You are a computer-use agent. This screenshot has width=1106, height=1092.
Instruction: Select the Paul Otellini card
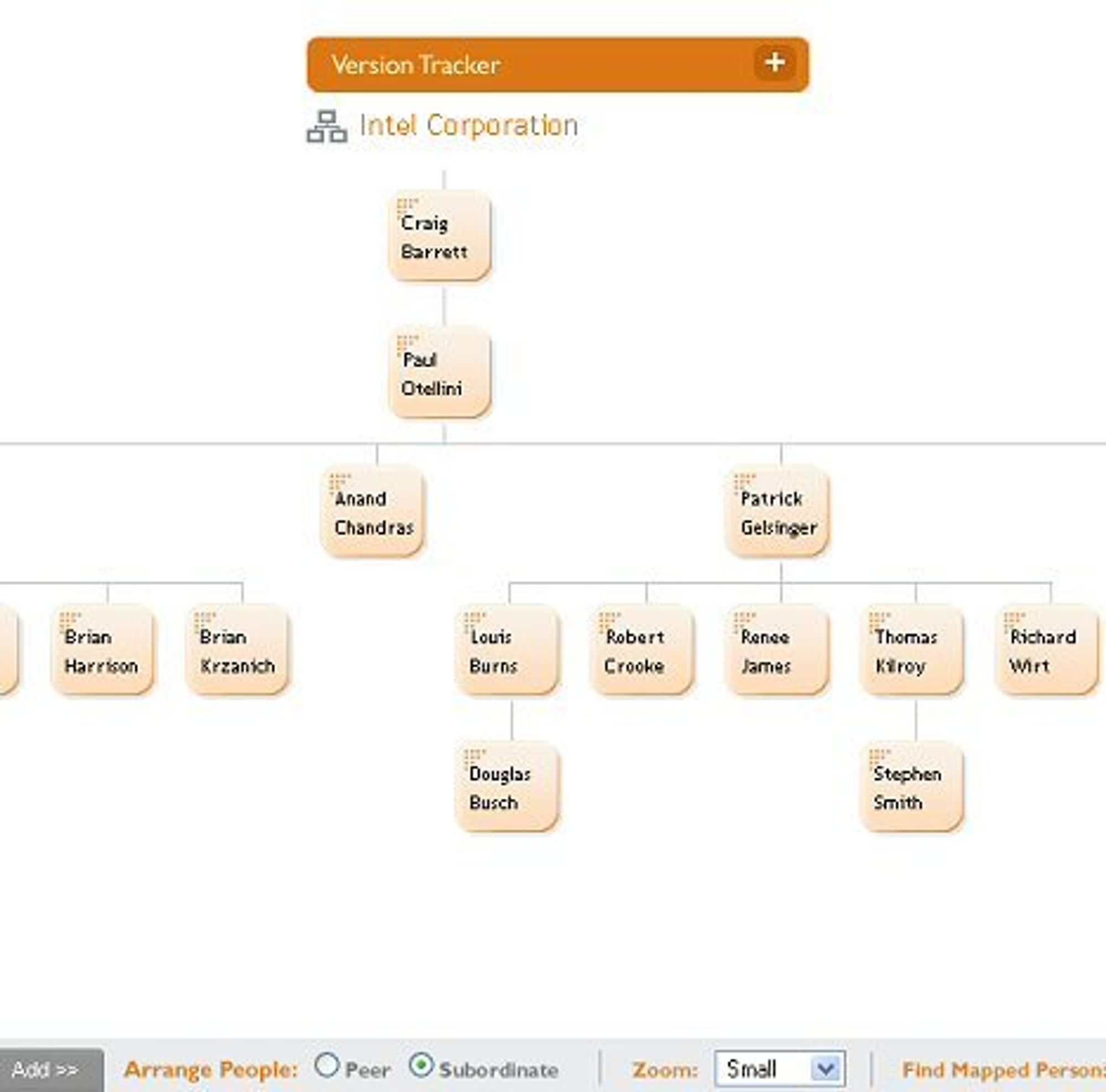click(440, 373)
